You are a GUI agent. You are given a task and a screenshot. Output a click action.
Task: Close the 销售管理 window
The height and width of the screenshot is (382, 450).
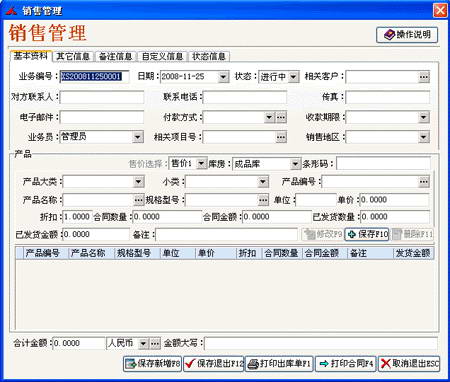[440, 10]
